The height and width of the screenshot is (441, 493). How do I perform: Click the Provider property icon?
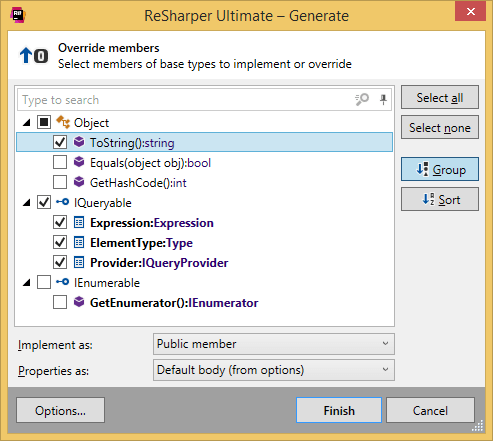click(x=79, y=262)
